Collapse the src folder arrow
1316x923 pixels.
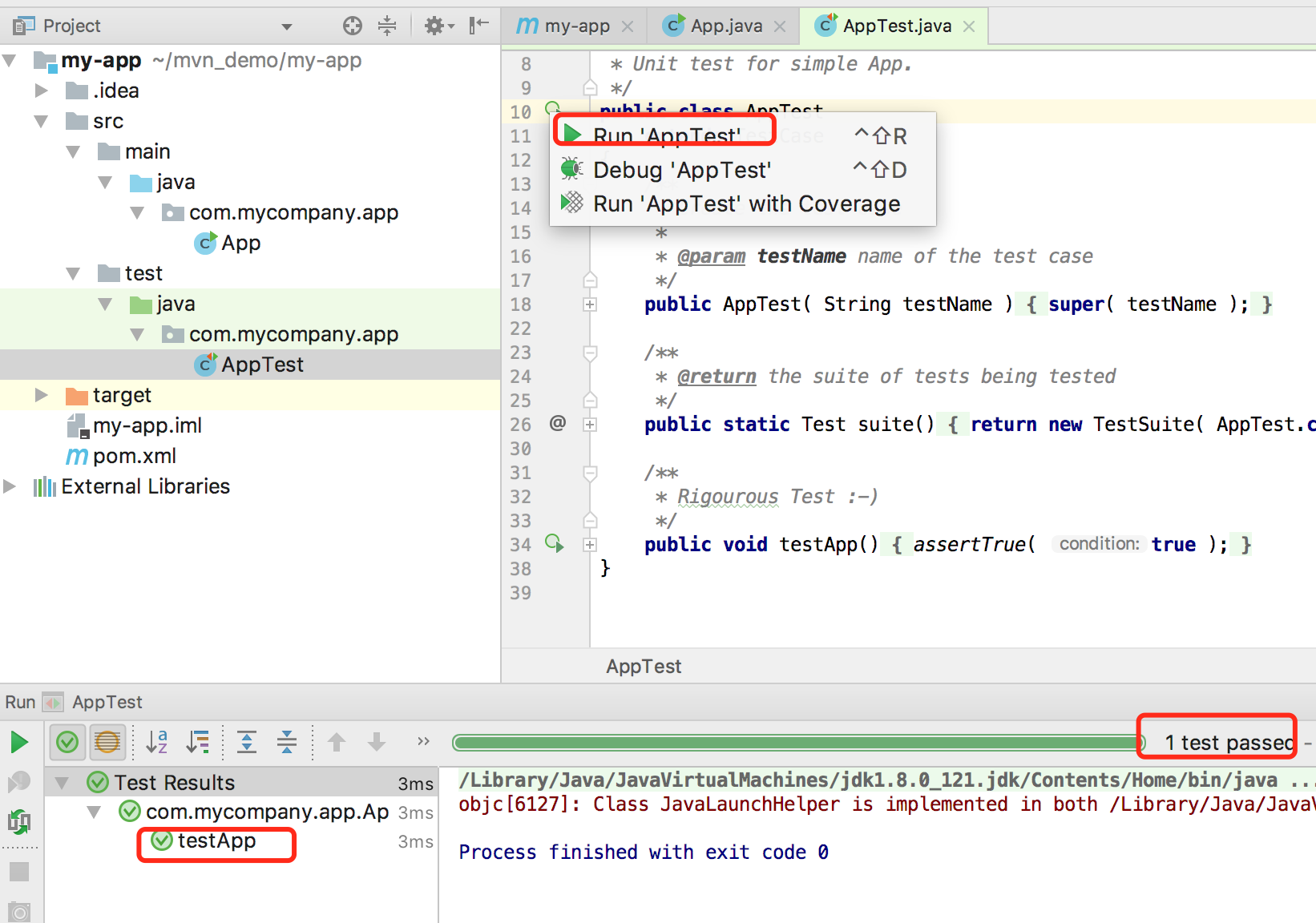(x=42, y=121)
